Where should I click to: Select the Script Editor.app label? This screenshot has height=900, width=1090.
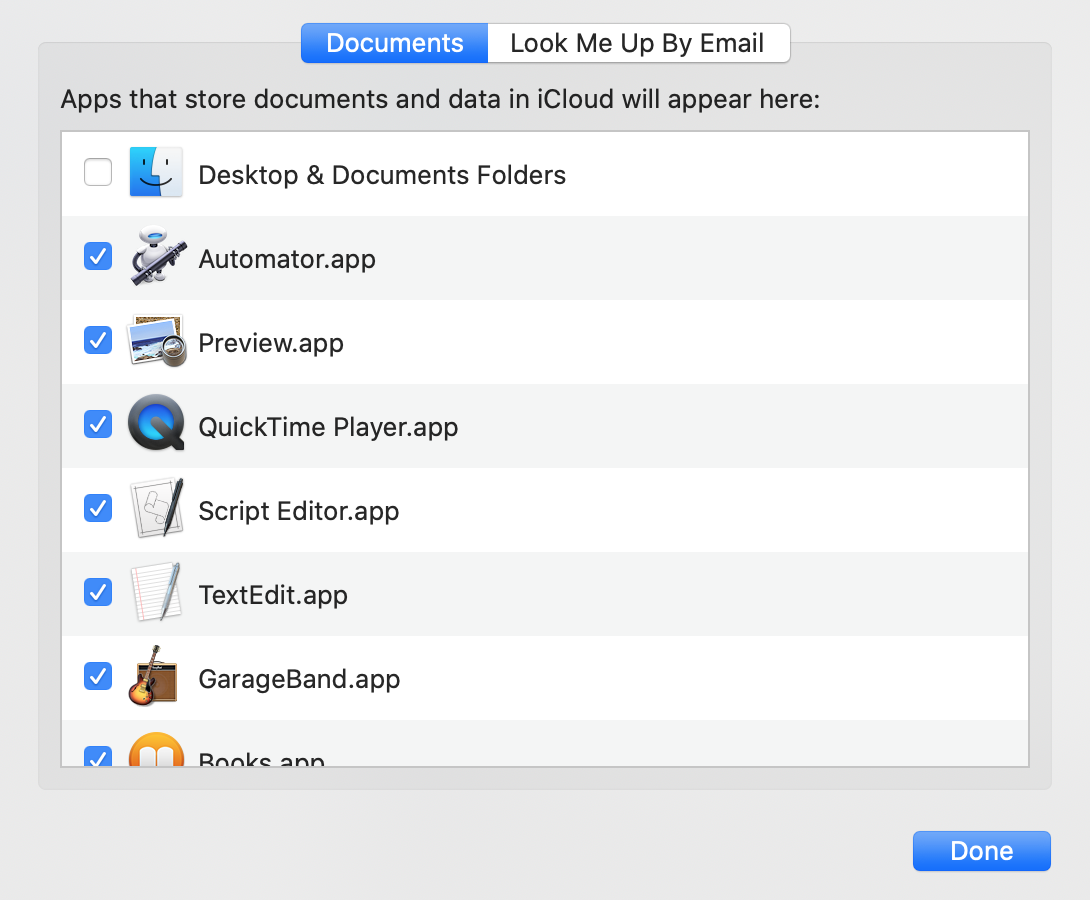299,512
